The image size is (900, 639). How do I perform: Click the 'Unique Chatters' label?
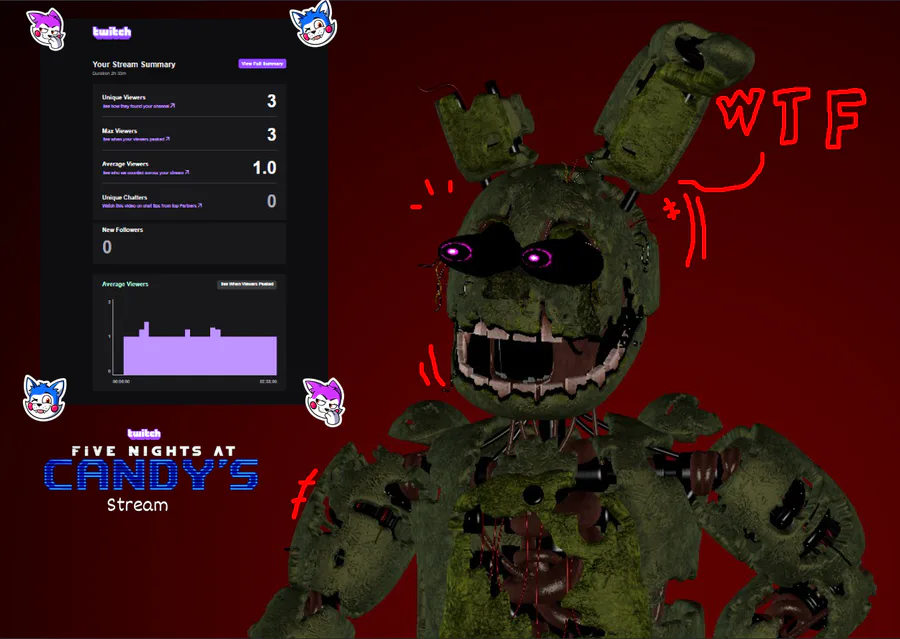[x=125, y=197]
